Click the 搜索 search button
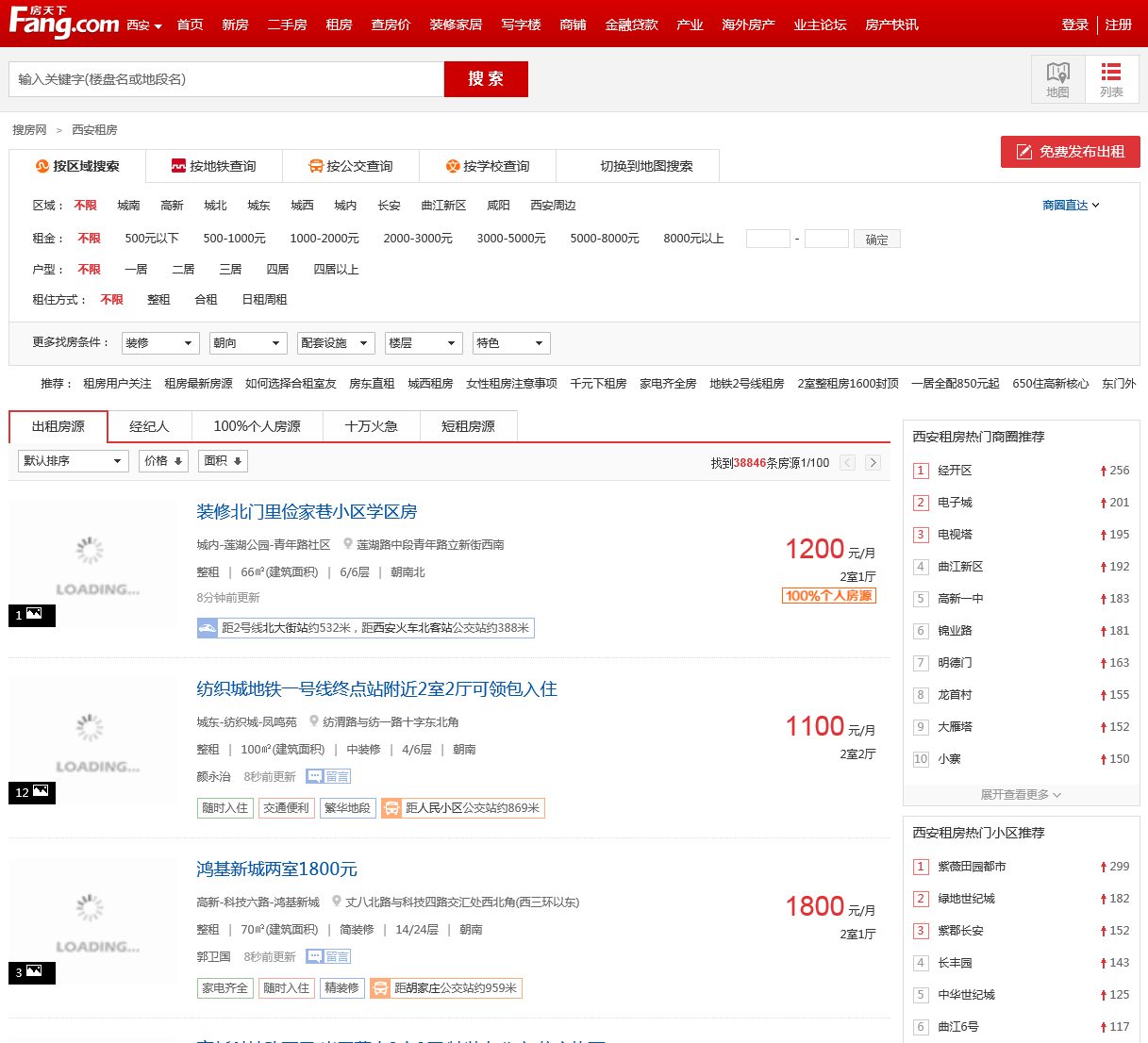 tap(486, 79)
